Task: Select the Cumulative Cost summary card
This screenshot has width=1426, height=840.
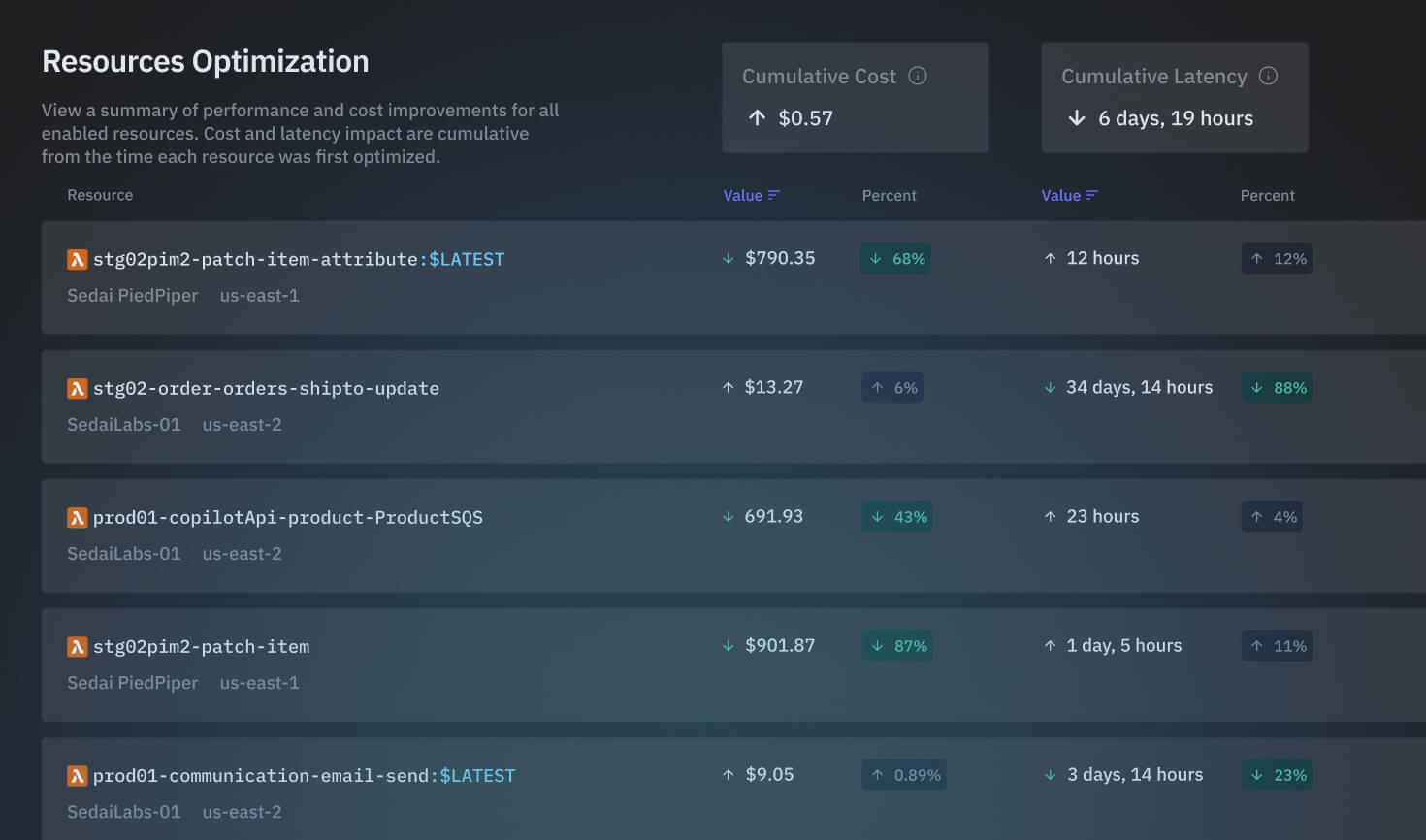Action: pyautogui.click(x=855, y=97)
